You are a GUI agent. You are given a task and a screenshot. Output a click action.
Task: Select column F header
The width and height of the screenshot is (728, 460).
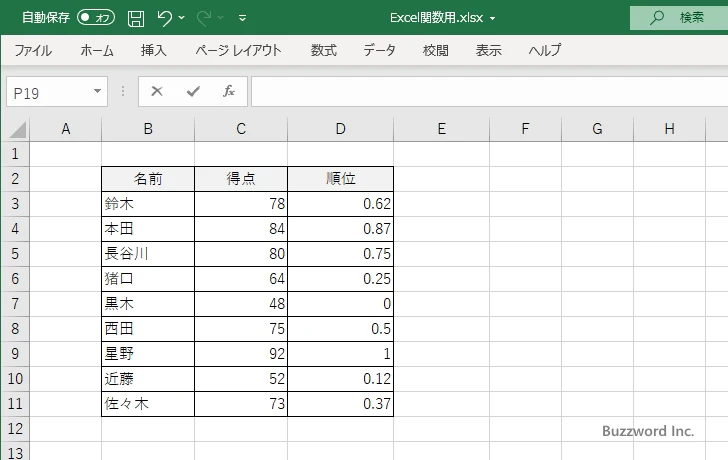tap(525, 129)
